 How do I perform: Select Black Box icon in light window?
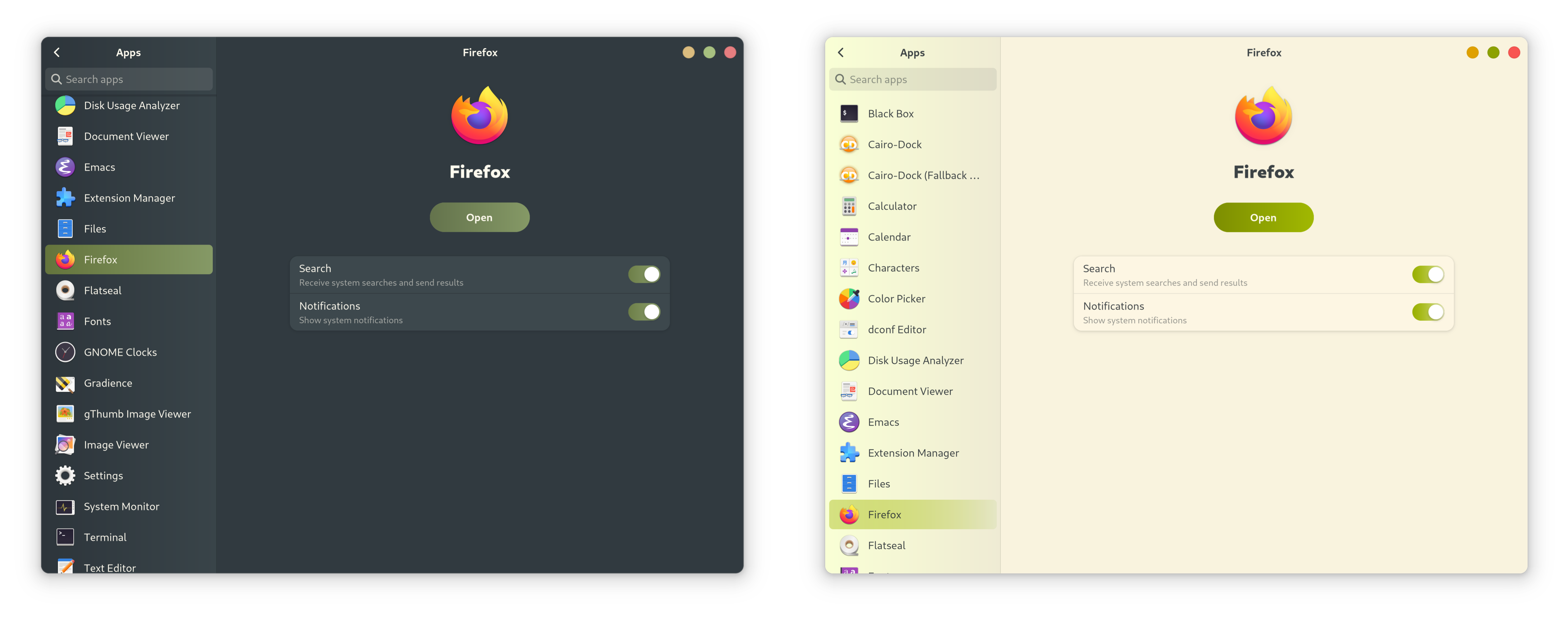[x=849, y=114]
